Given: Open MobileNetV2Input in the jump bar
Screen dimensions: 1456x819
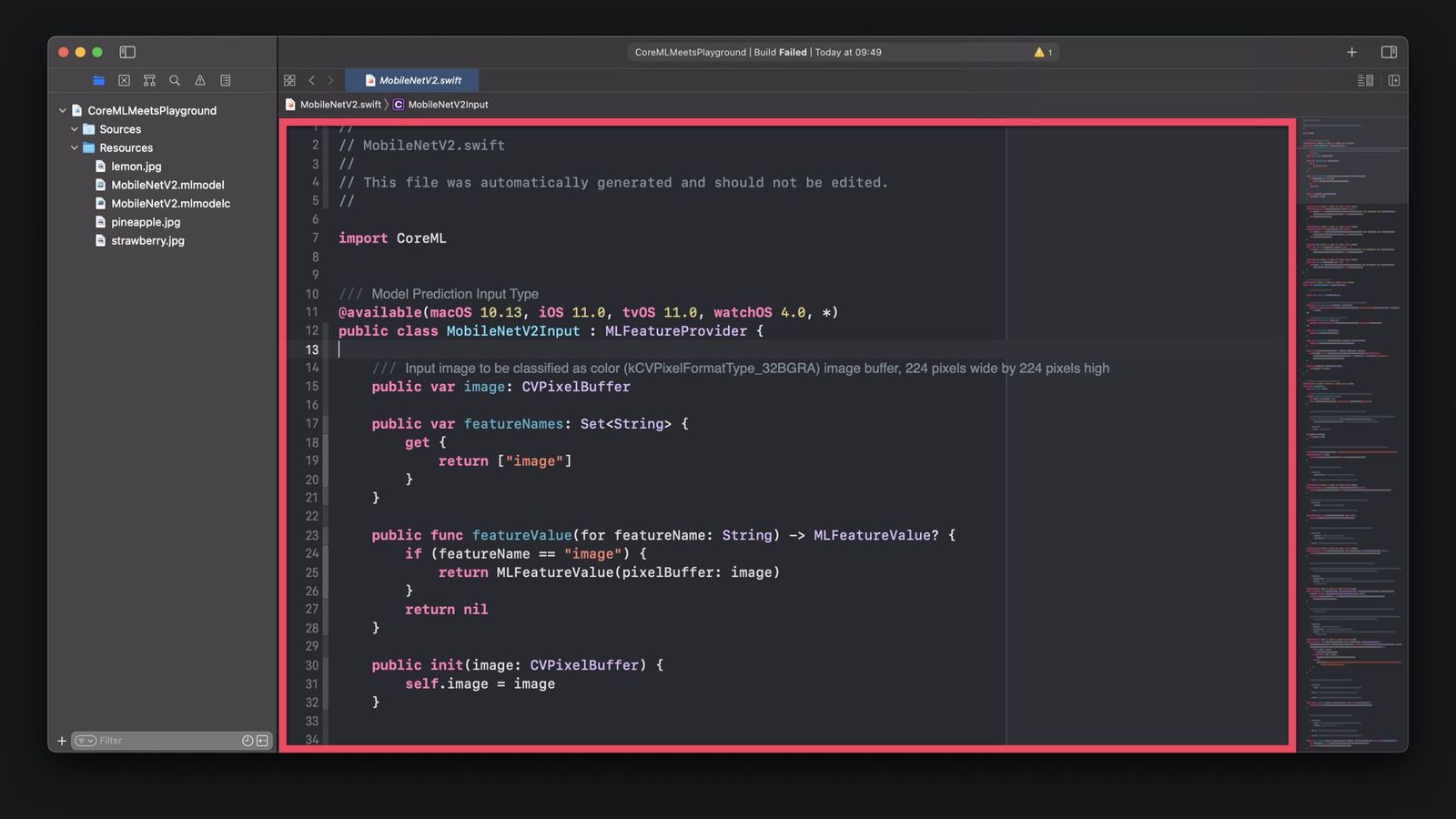Looking at the screenshot, I should [448, 105].
